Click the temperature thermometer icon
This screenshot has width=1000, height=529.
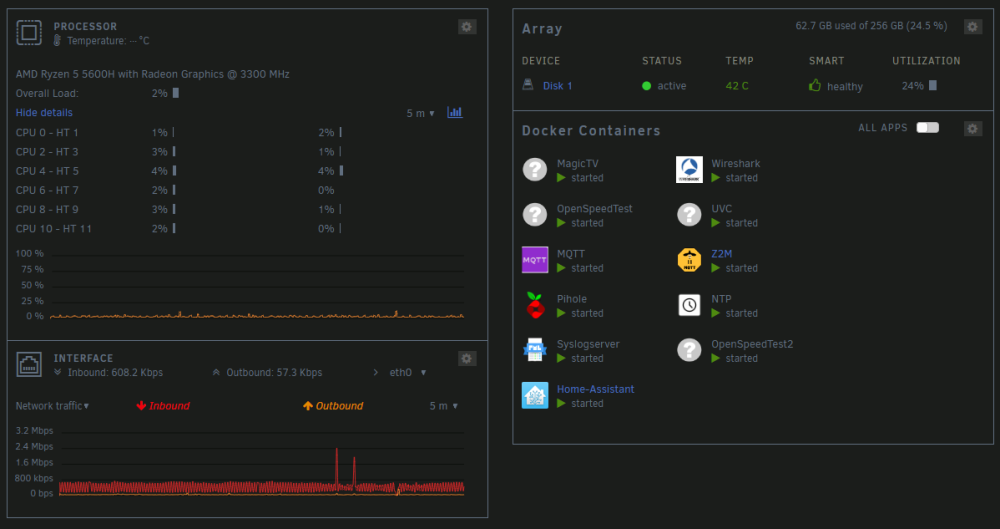(x=57, y=41)
